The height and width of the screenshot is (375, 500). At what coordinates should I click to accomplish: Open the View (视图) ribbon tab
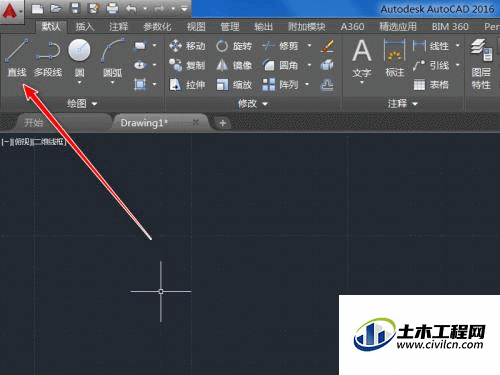tap(196, 26)
